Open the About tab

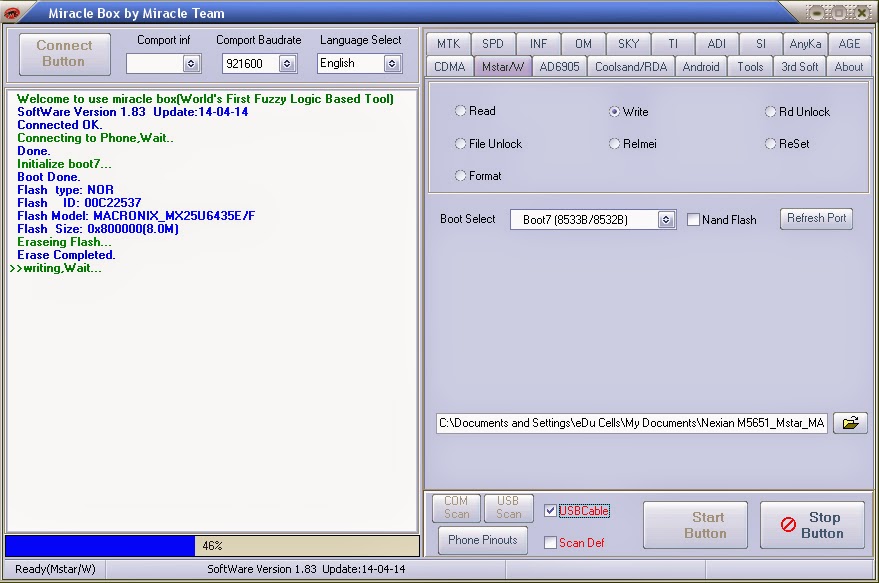pos(849,67)
